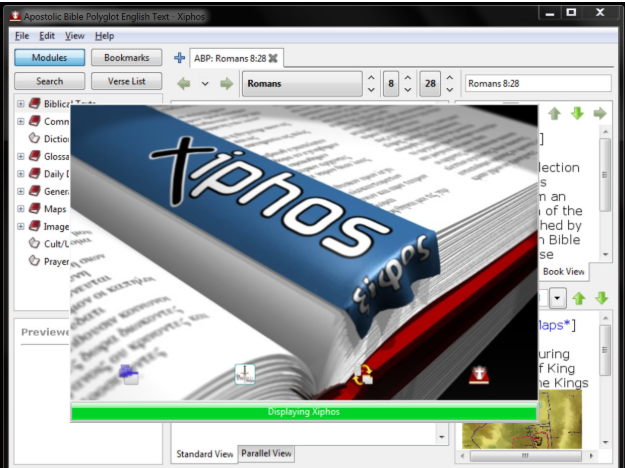
Task: Increase chapter number above 8
Action: tap(408, 78)
